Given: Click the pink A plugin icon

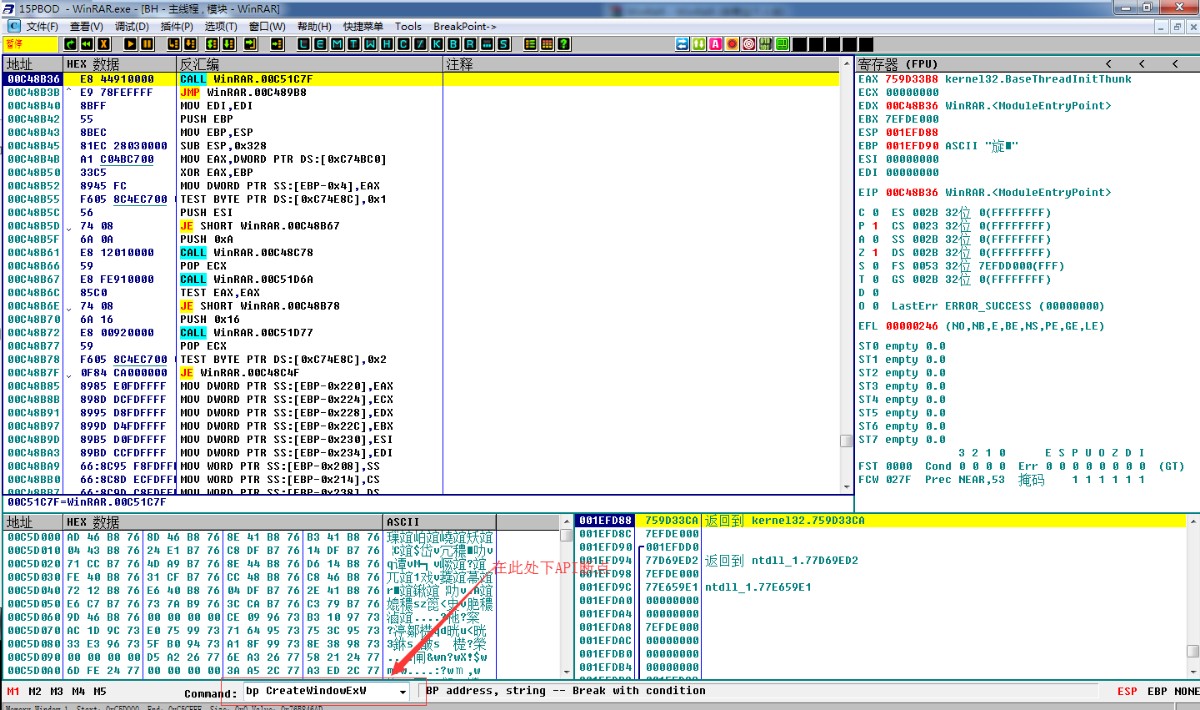Looking at the screenshot, I should [715, 44].
